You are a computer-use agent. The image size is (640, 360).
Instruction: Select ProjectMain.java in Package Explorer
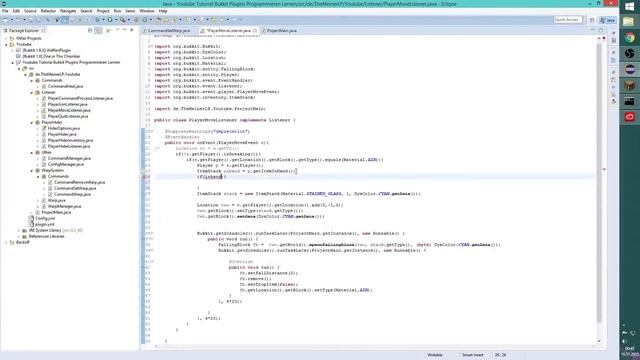[x=56, y=213]
